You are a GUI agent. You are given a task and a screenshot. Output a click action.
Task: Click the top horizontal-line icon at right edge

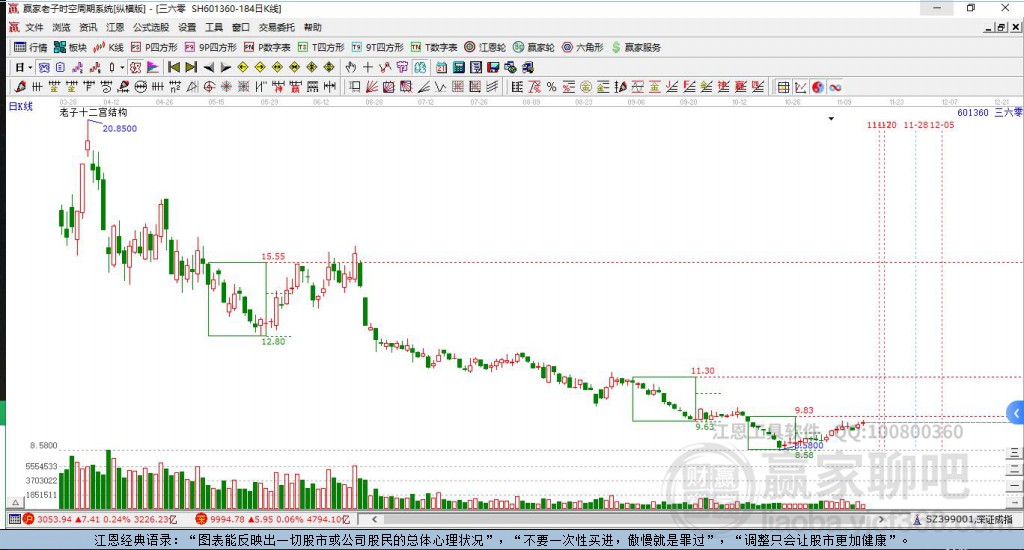(1014, 453)
